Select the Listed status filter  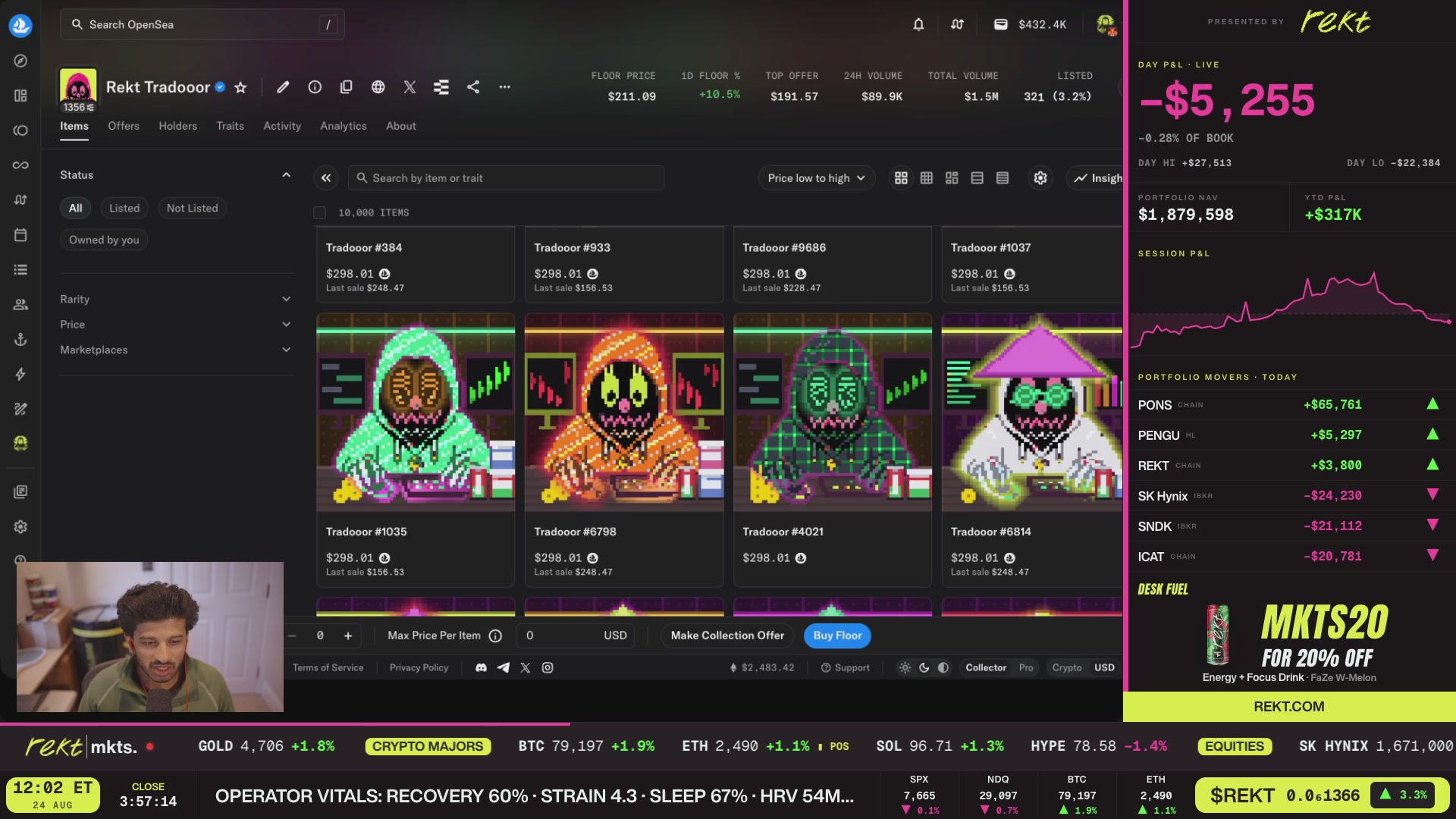click(124, 209)
